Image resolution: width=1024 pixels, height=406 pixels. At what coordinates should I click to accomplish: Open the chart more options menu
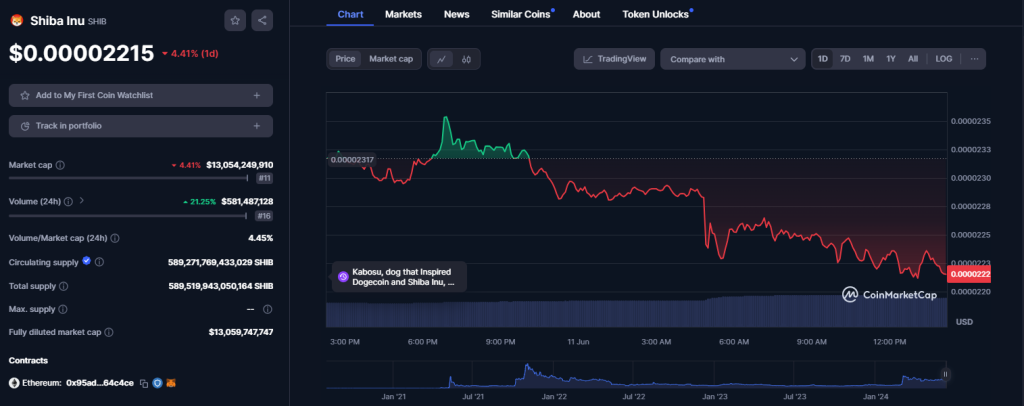pos(974,59)
